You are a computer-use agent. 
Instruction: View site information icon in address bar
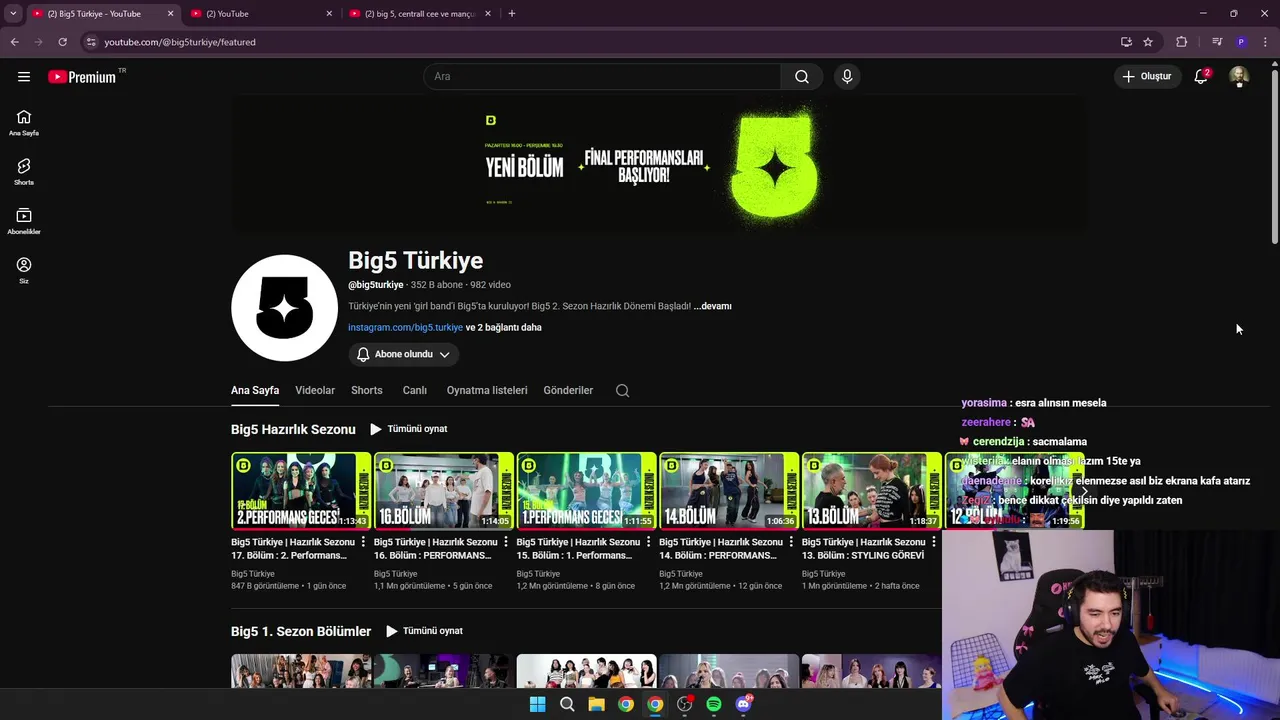coord(91,42)
